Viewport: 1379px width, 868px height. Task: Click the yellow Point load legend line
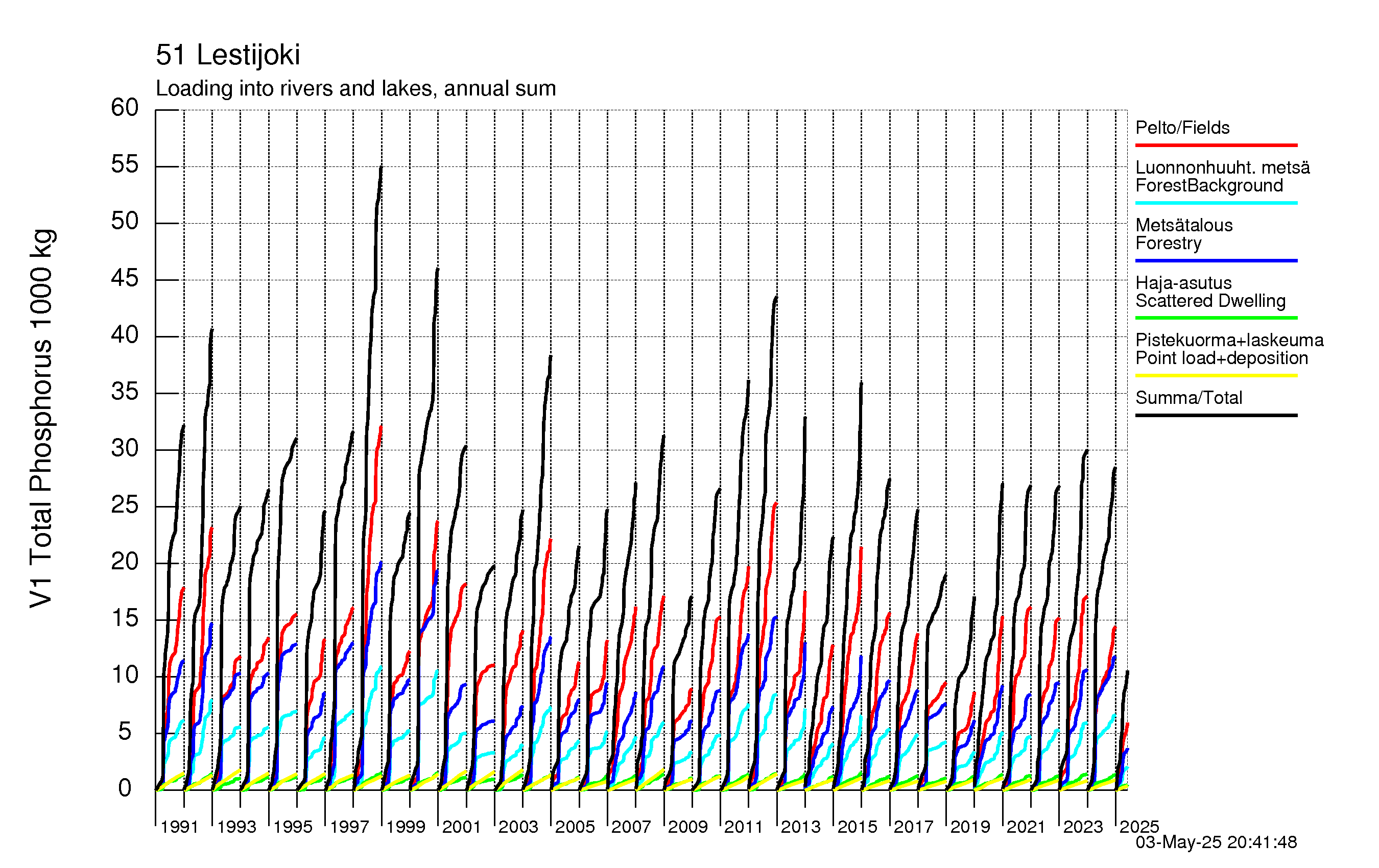(1217, 376)
